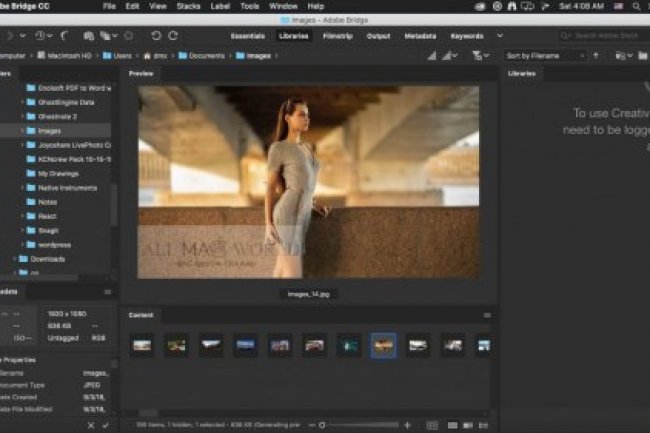Expand the Downloads folder in tree
This screenshot has height=433, width=650.
pyautogui.click(x=15, y=258)
